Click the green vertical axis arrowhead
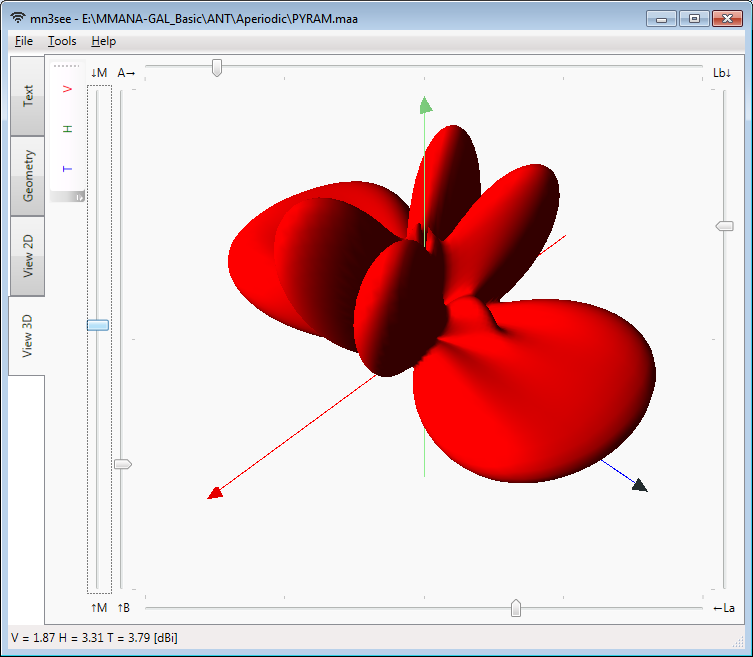 [x=425, y=105]
